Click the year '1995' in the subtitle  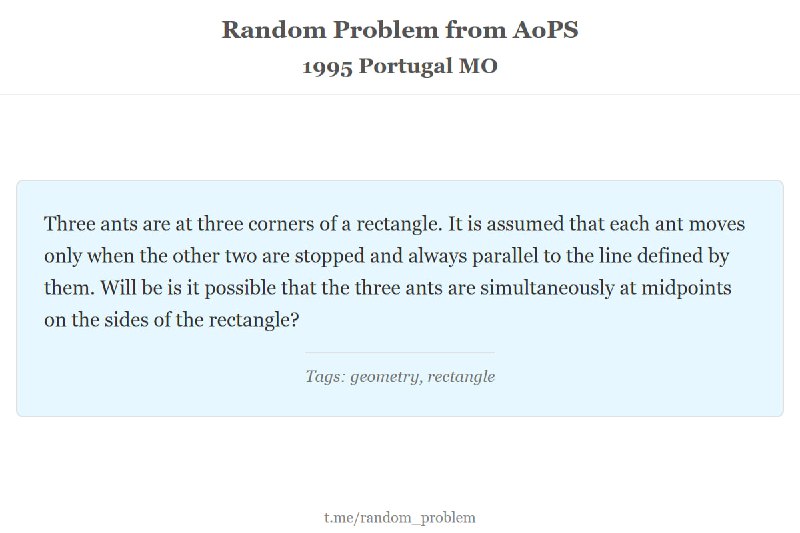coord(327,67)
